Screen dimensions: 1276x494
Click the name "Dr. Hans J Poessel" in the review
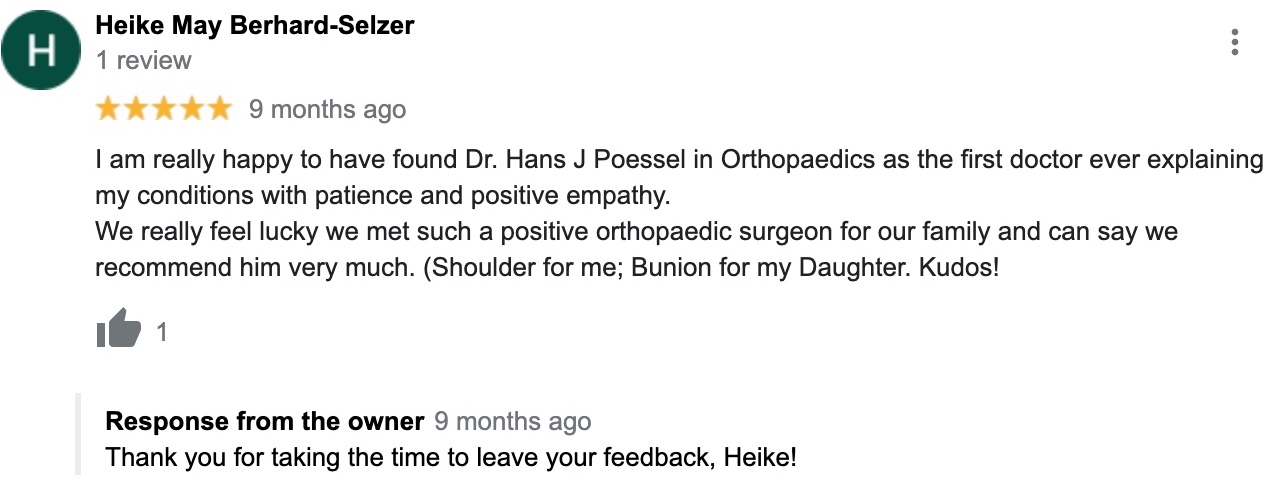588,160
